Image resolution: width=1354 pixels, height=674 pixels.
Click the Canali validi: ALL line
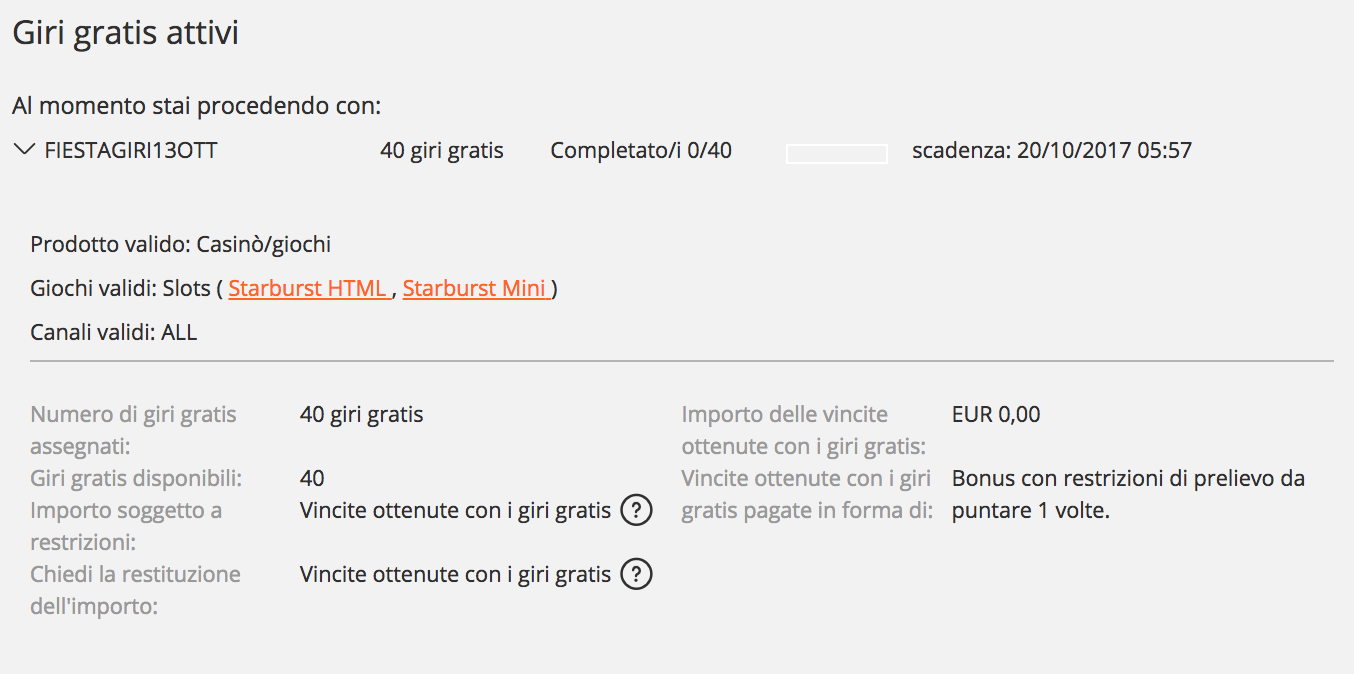pyautogui.click(x=114, y=333)
